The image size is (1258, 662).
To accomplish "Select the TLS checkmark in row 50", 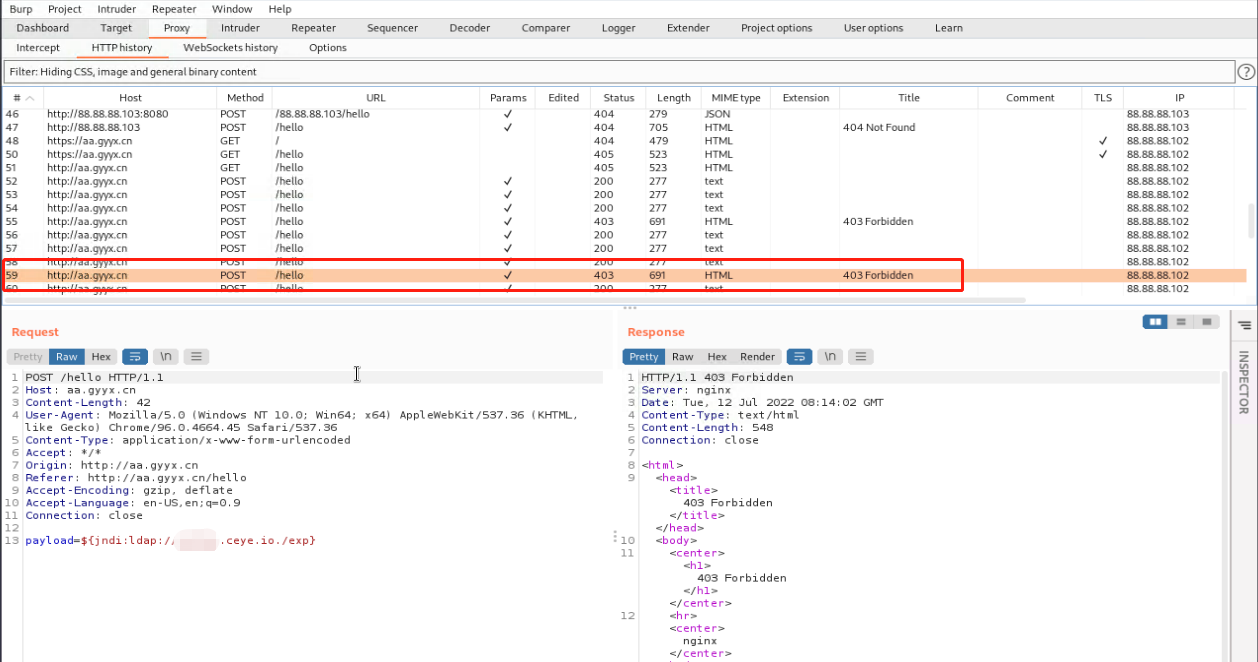I will pyautogui.click(x=1103, y=155).
